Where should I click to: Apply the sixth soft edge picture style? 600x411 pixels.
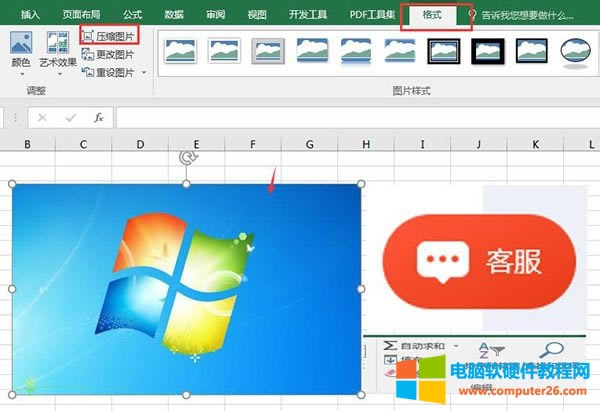click(x=399, y=50)
